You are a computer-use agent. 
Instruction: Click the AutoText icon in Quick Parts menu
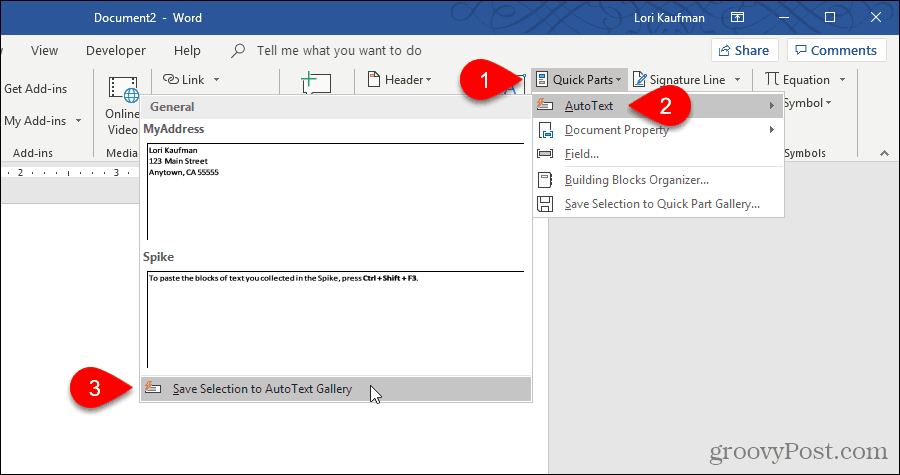click(x=544, y=106)
